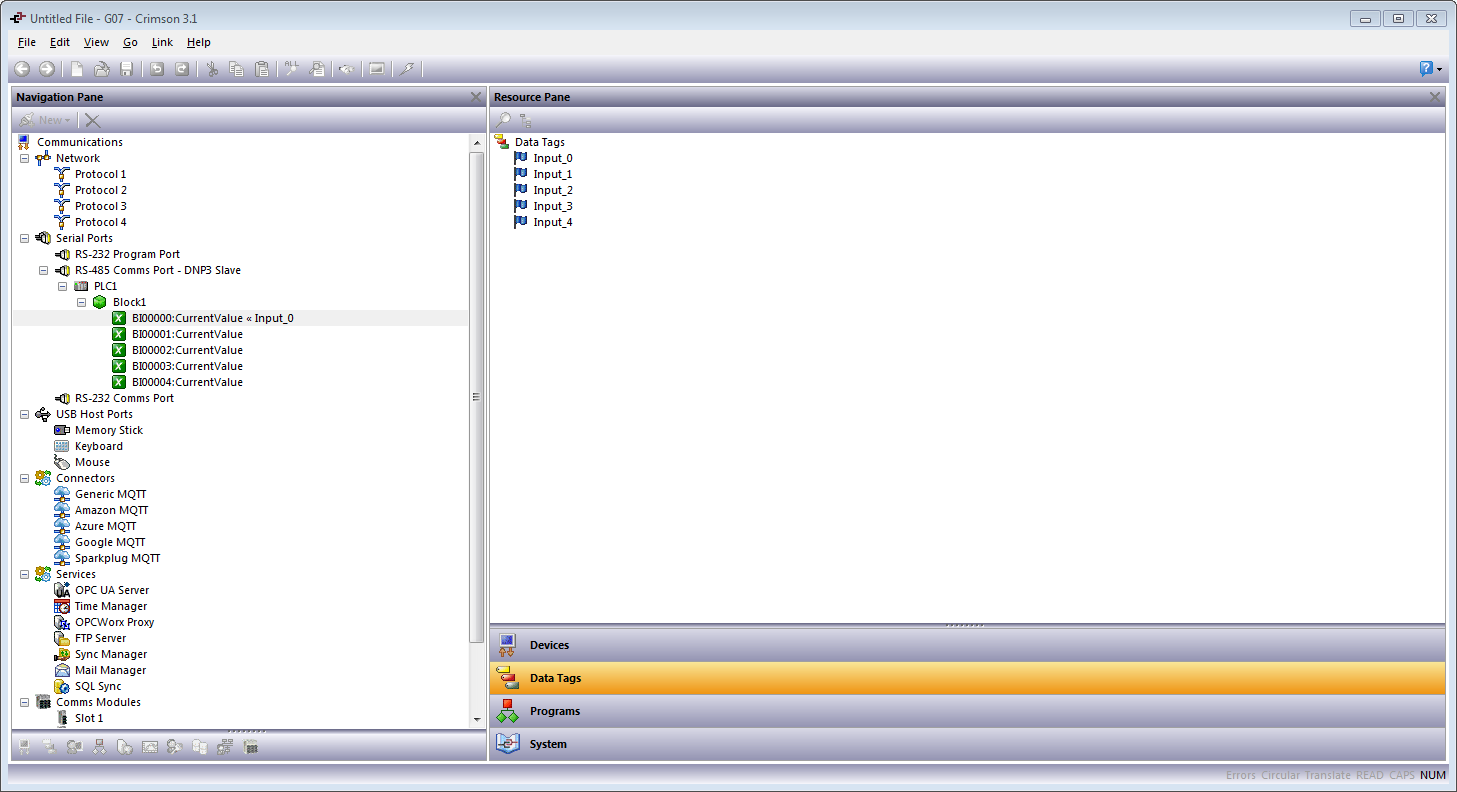Screen dimensions: 1457x792
Task: Click the Cut scissors icon
Action: (x=212, y=69)
